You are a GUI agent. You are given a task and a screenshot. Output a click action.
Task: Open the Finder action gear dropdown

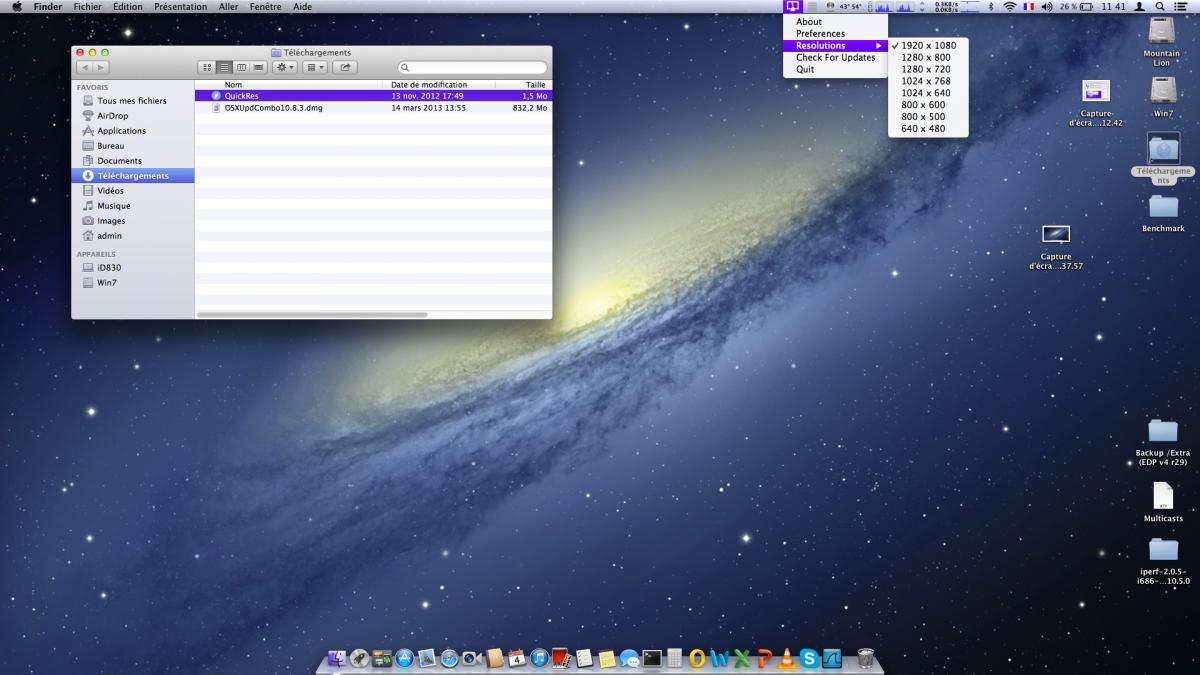coord(285,67)
